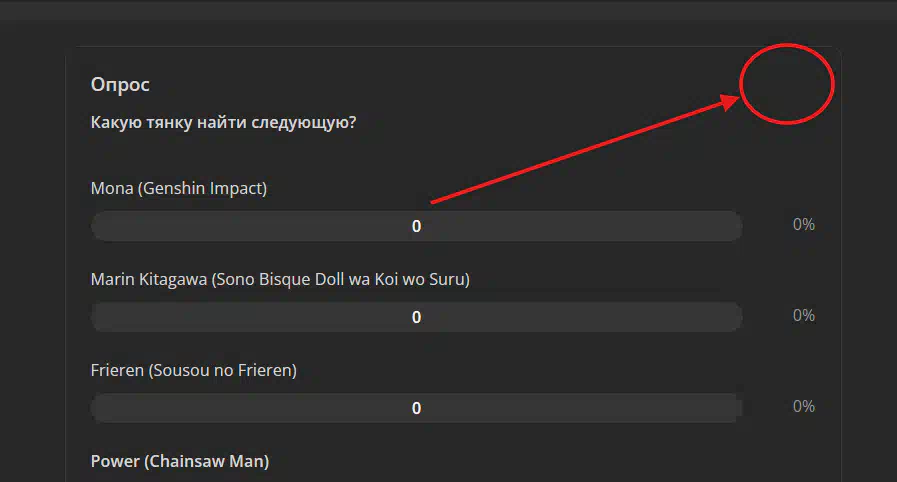Screen dimensions: 897x482
Task: Click the tail end of the red arrow
Action: 433,201
